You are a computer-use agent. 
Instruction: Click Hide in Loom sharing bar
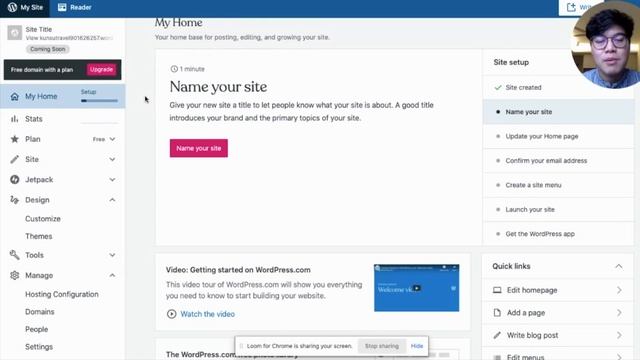[x=417, y=346]
